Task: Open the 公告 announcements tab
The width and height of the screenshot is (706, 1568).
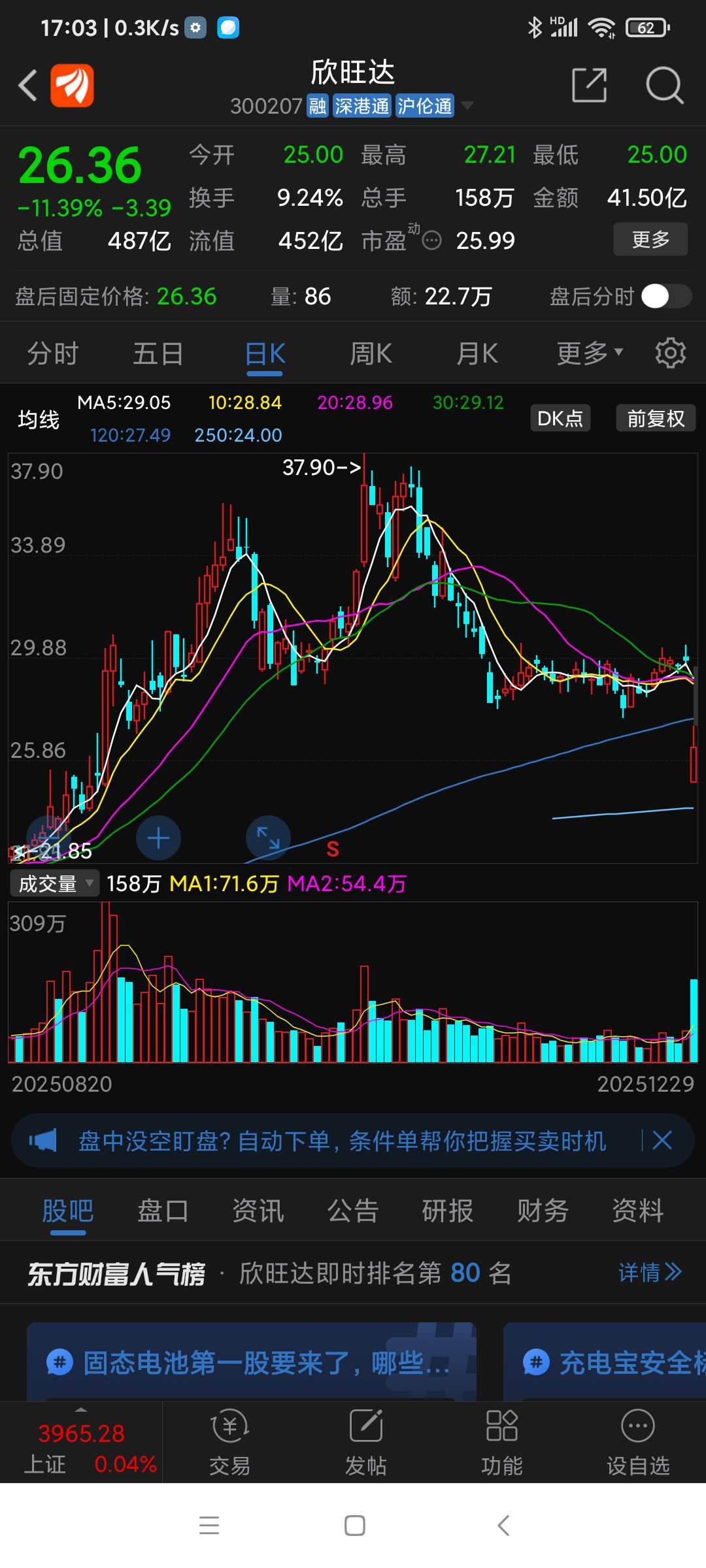Action: coord(353,1211)
